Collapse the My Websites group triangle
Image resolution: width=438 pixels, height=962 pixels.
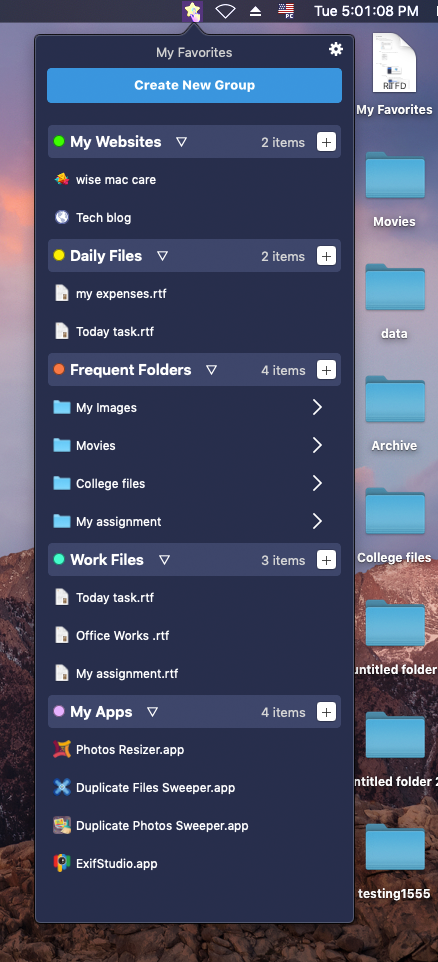coord(181,142)
